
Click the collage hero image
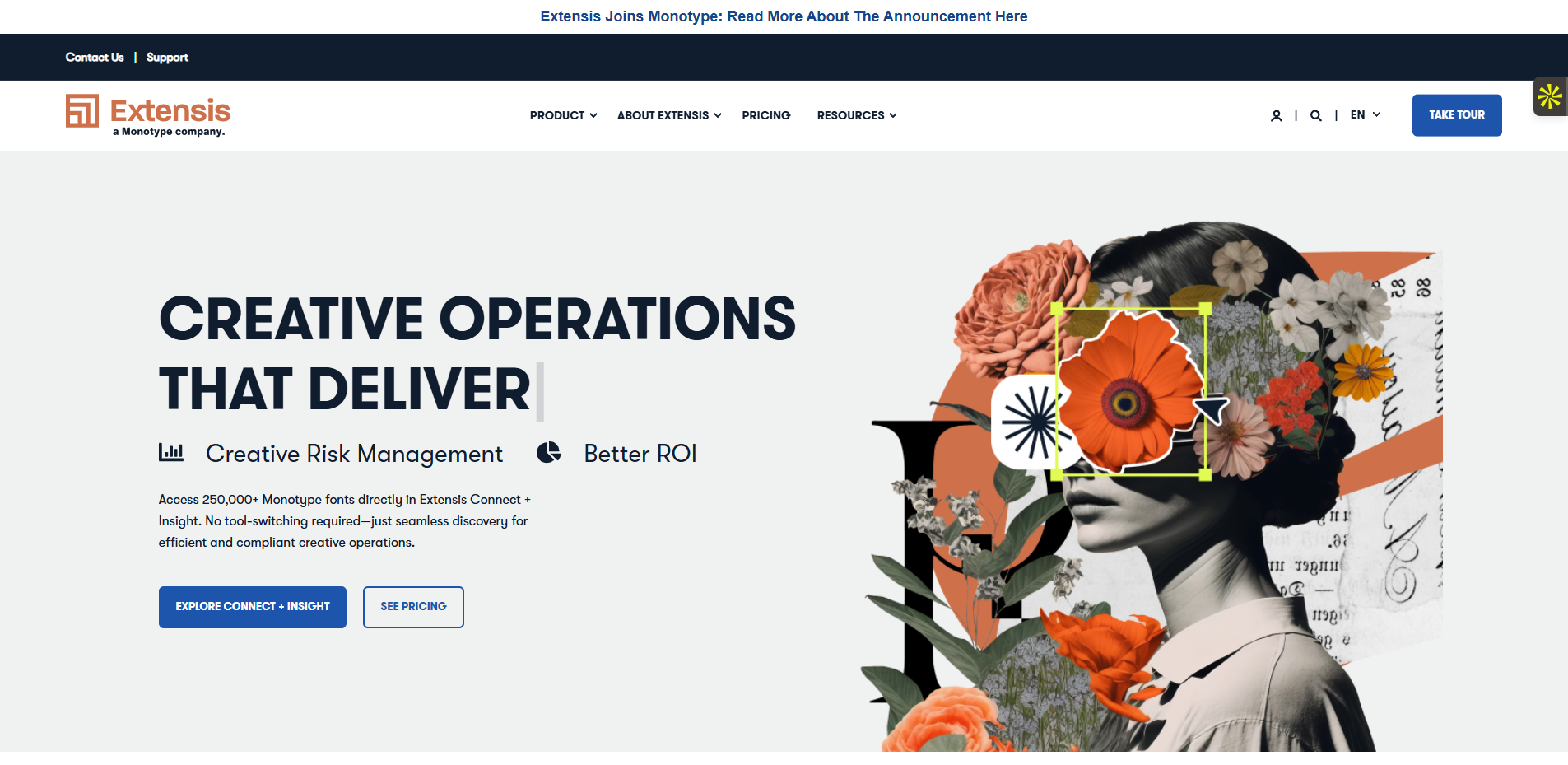(1152, 486)
